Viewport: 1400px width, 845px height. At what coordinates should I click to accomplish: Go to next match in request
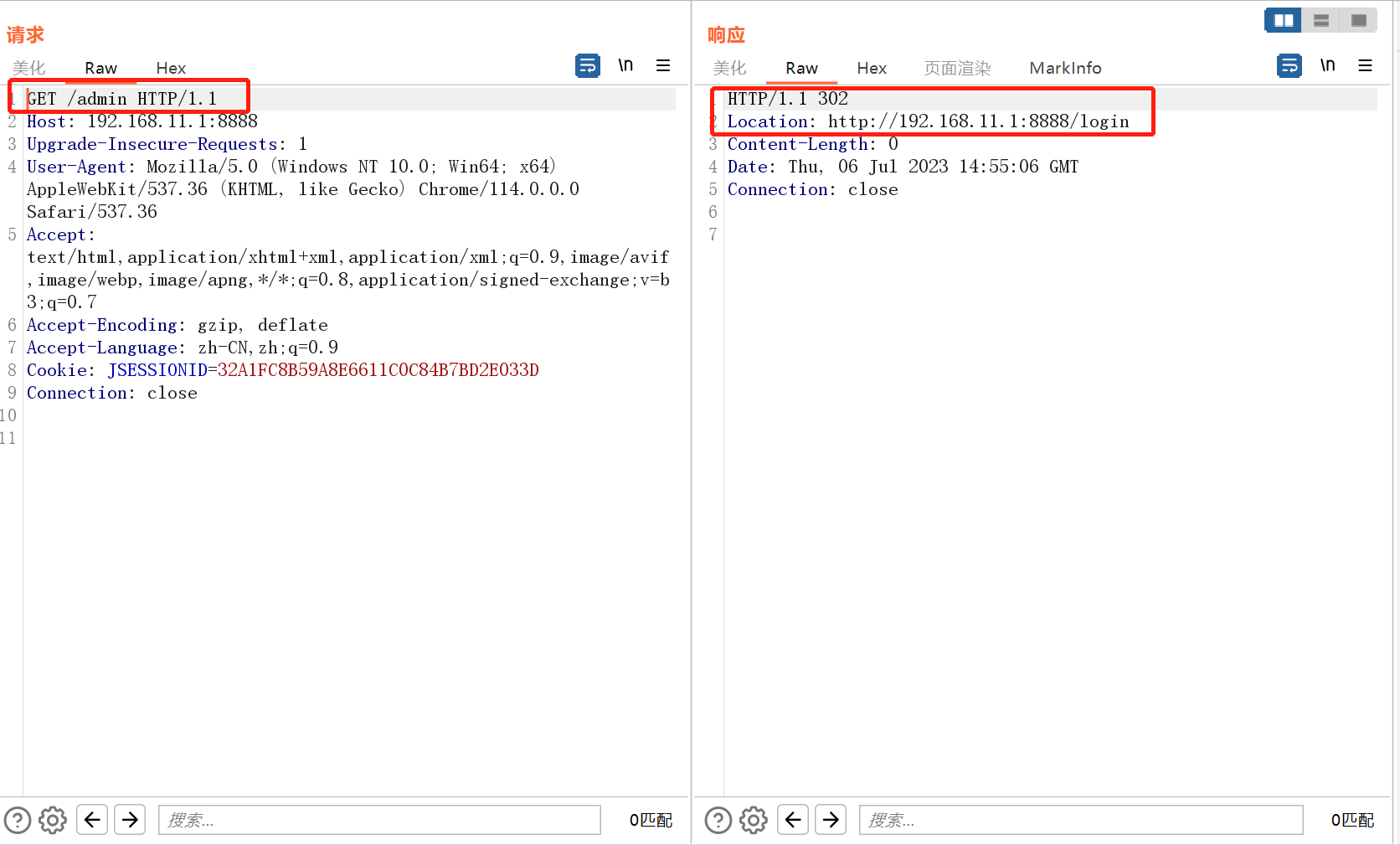click(130, 819)
